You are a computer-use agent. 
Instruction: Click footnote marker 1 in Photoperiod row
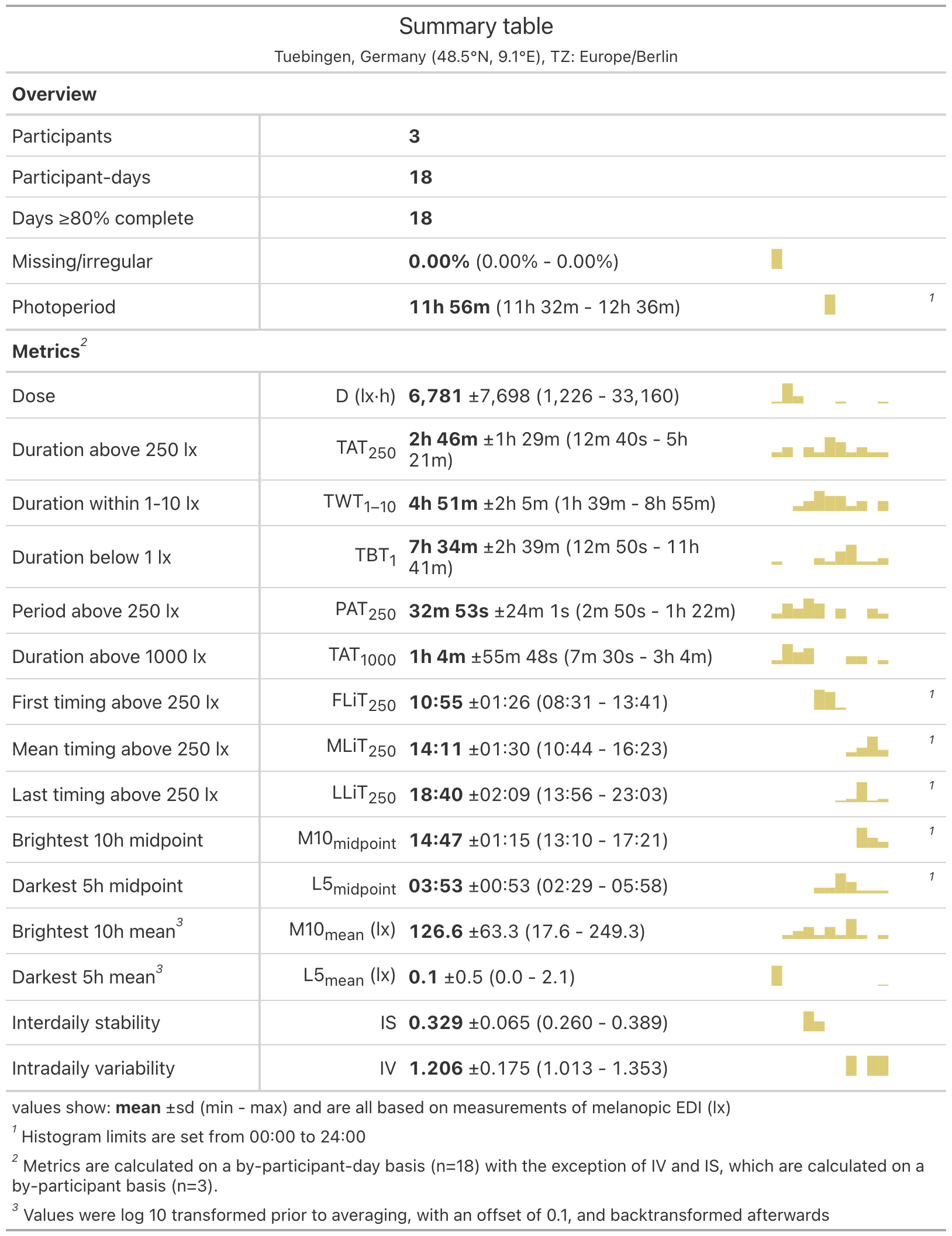tap(932, 298)
